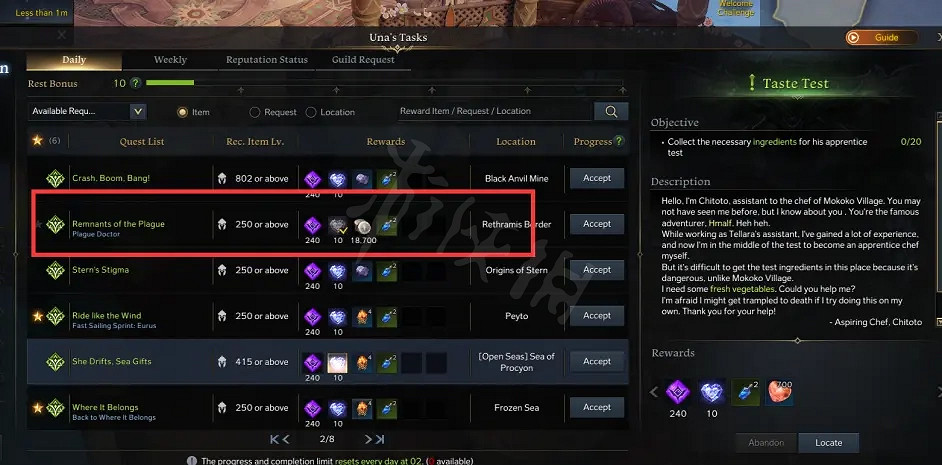Screen dimensions: 942x465
Task: Go to next page of quest list
Action: (368, 439)
